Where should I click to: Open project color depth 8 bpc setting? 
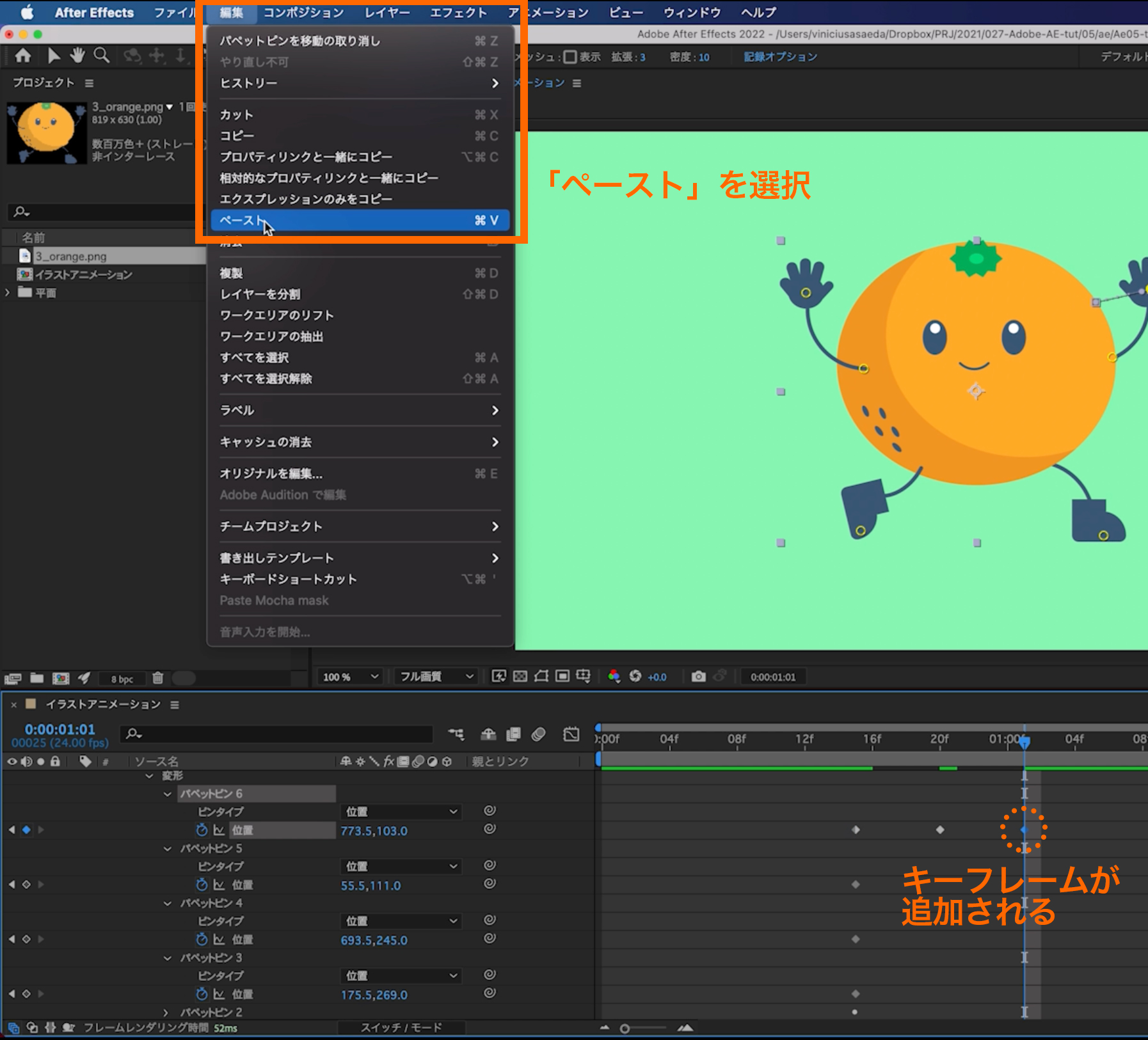pyautogui.click(x=122, y=679)
